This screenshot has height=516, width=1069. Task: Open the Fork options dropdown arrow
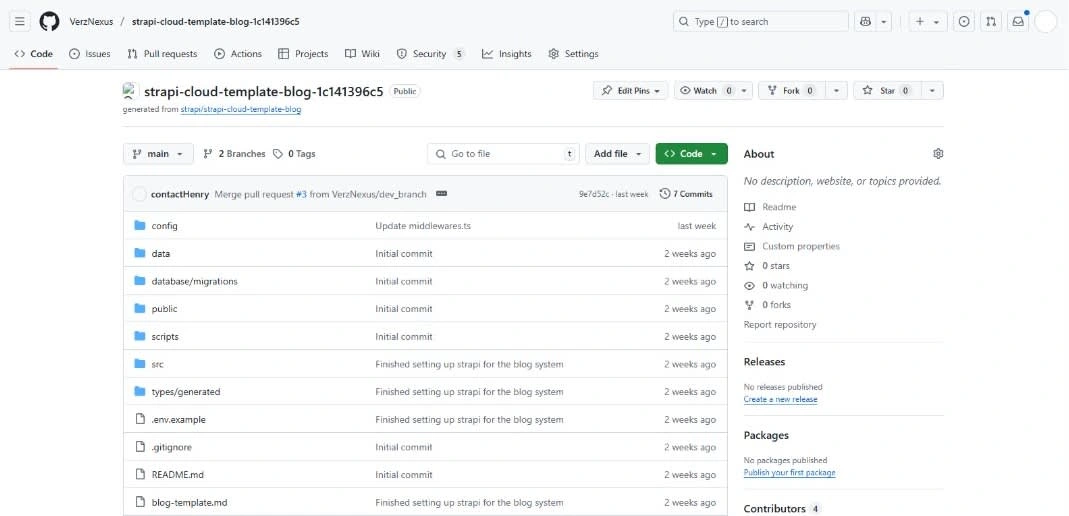837,91
